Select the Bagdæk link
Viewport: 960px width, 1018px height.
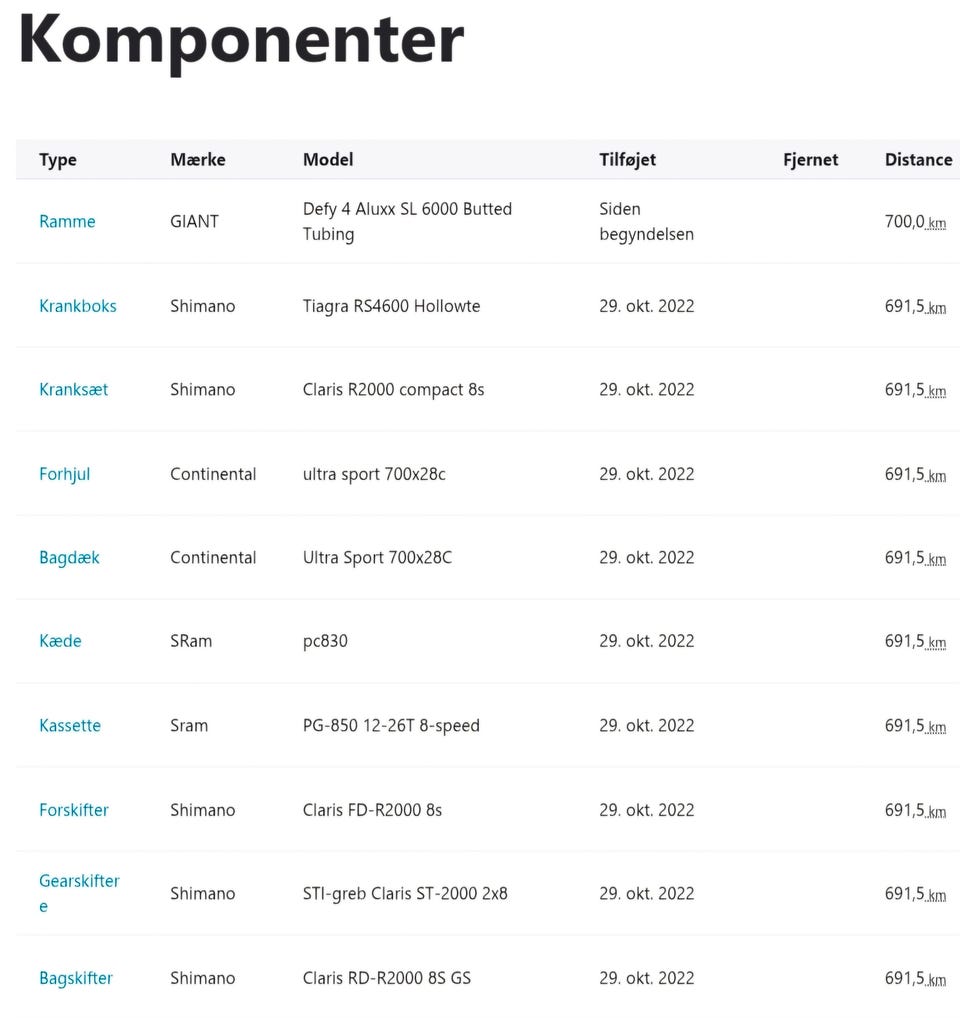click(70, 558)
